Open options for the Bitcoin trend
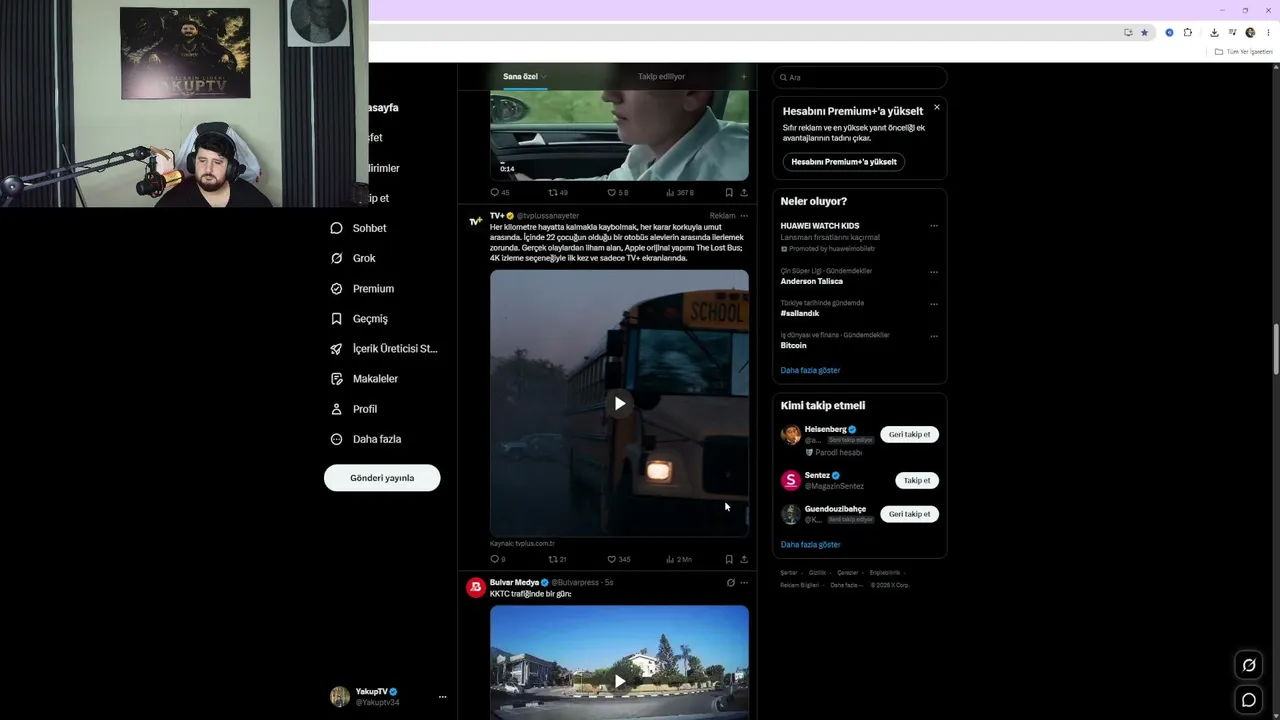Screen dimensions: 1280x720 [x=934, y=336]
